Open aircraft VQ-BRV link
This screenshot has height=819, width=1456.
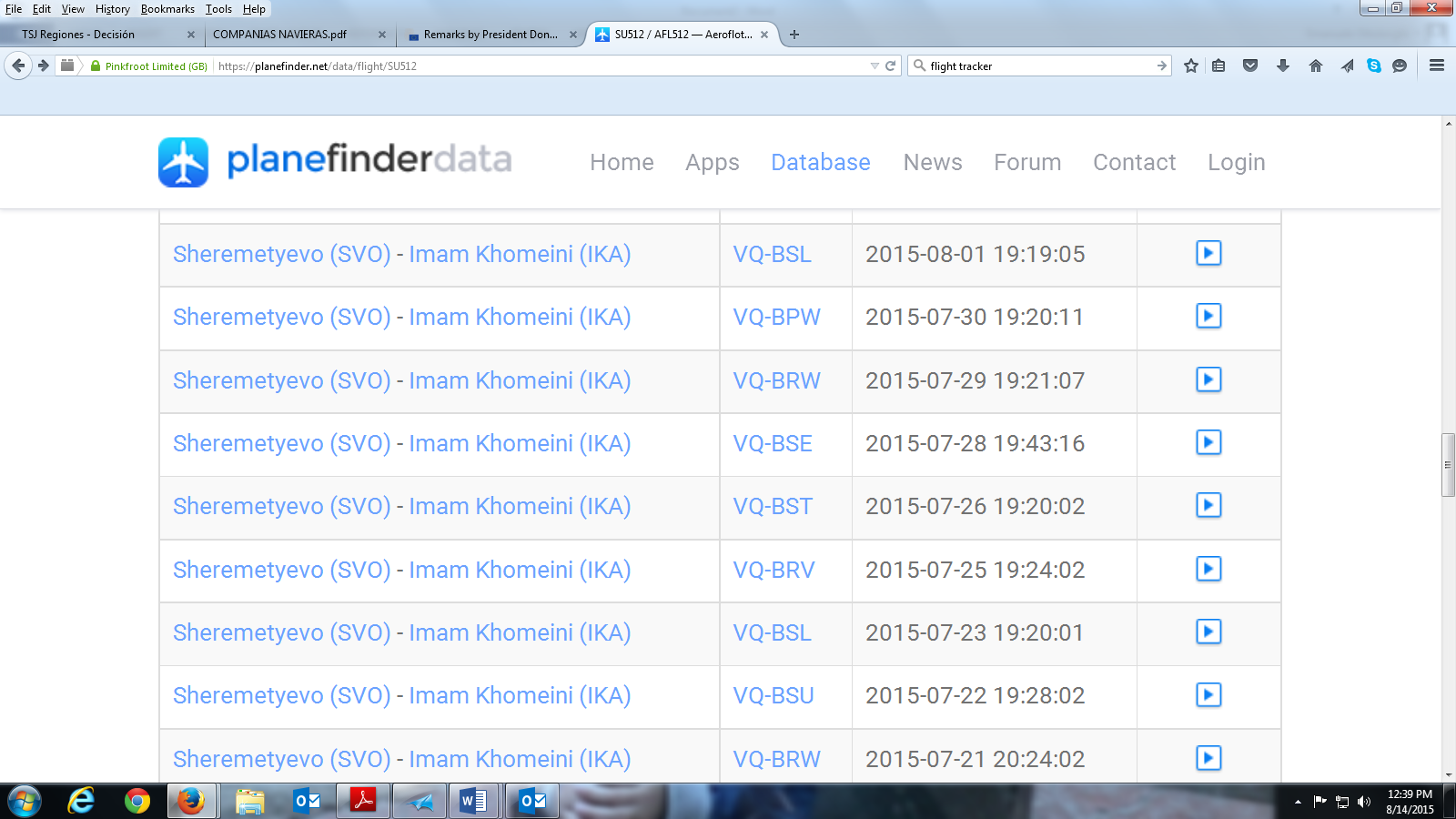[774, 570]
